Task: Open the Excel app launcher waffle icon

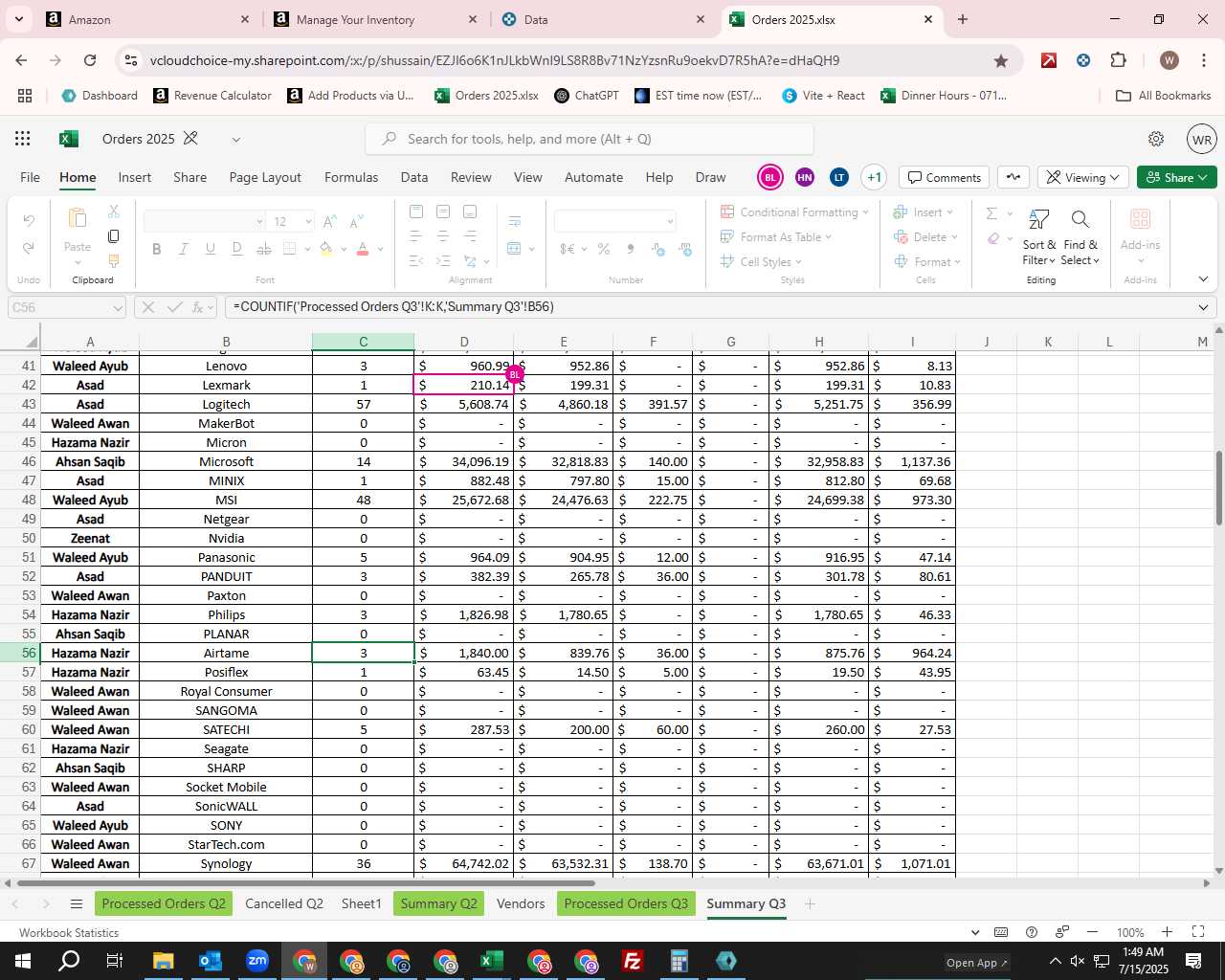Action: (23, 139)
